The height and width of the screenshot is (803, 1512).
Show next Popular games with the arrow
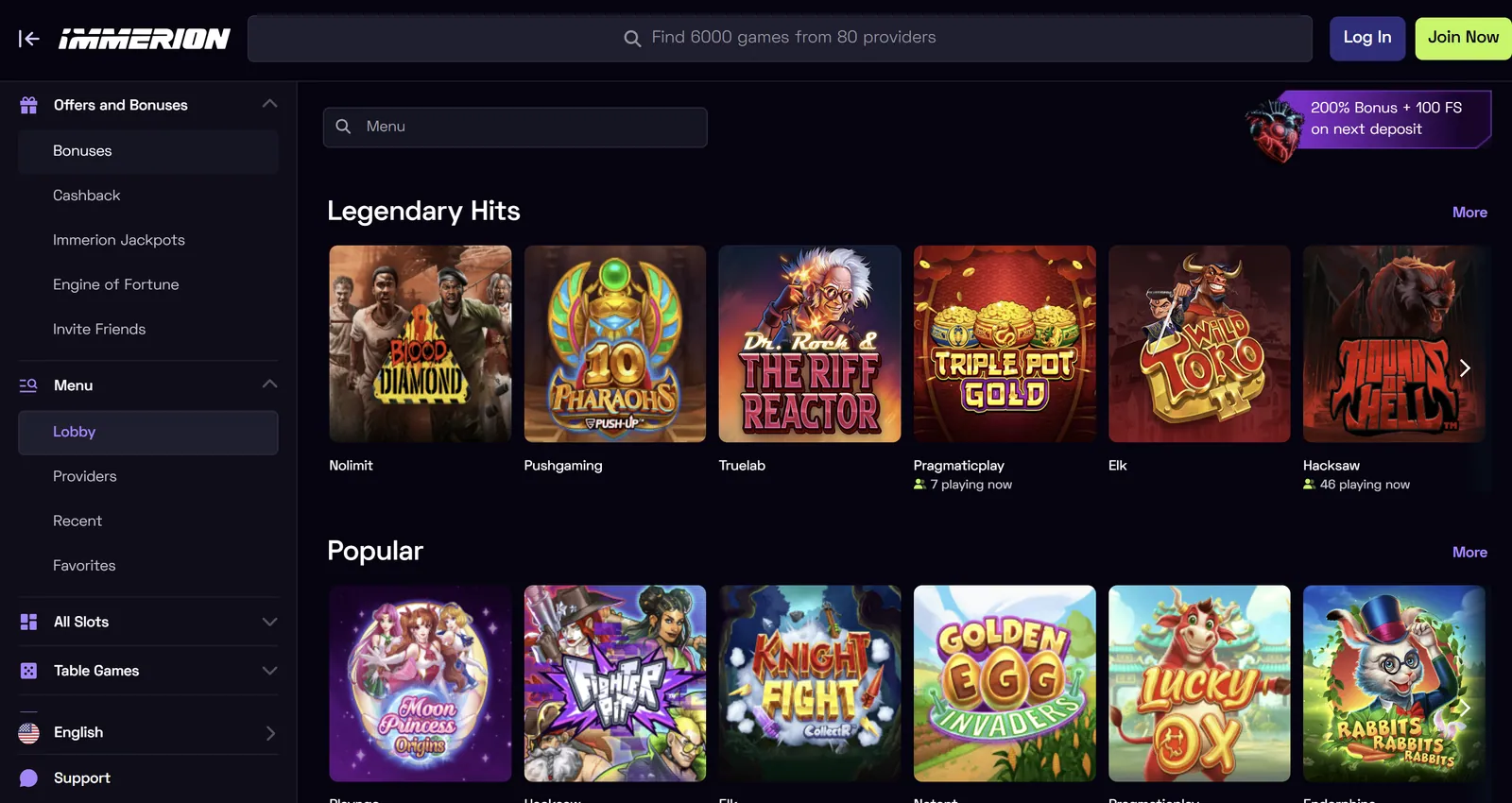[1465, 708]
